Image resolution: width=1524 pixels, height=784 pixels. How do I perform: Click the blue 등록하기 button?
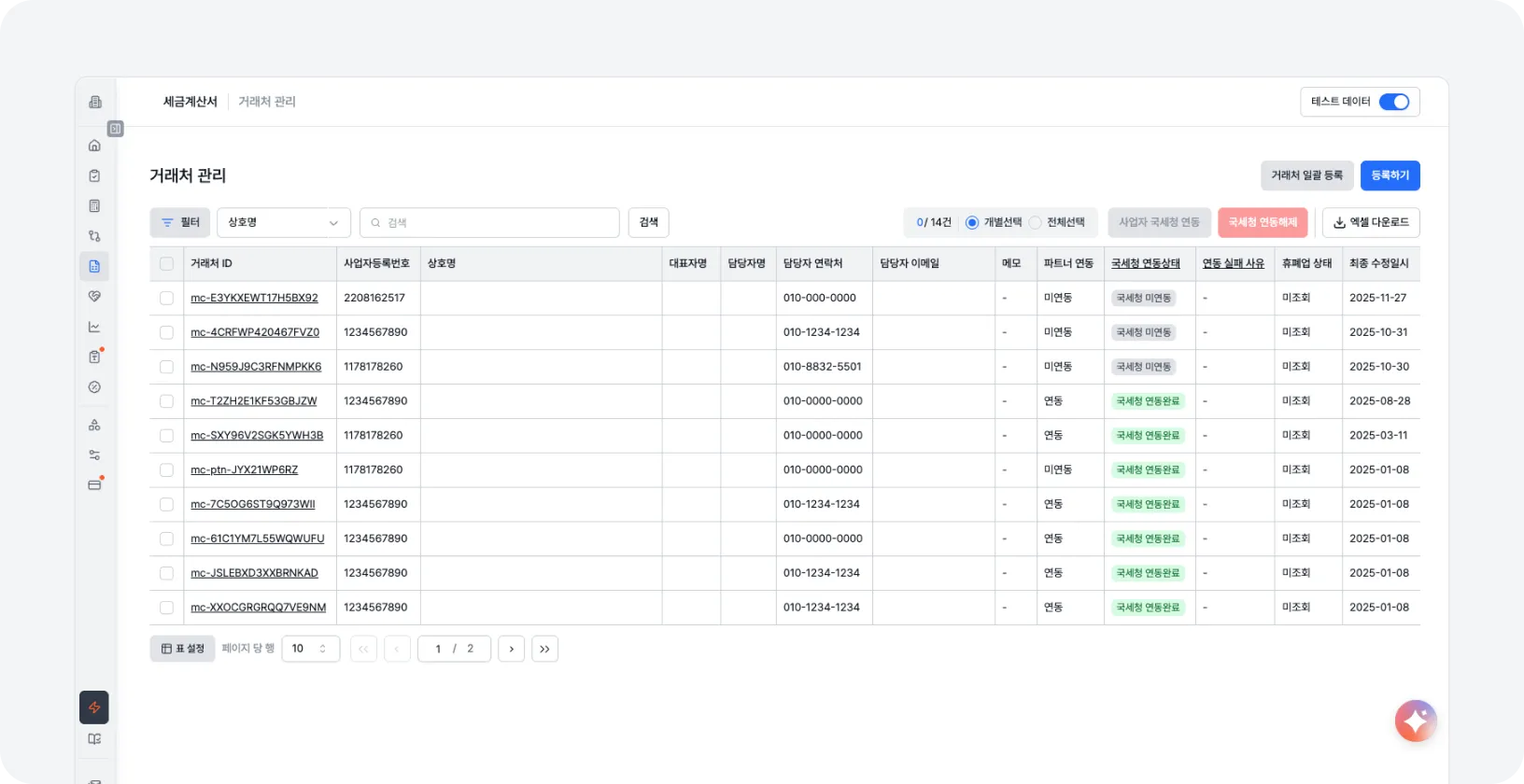[x=1390, y=175]
